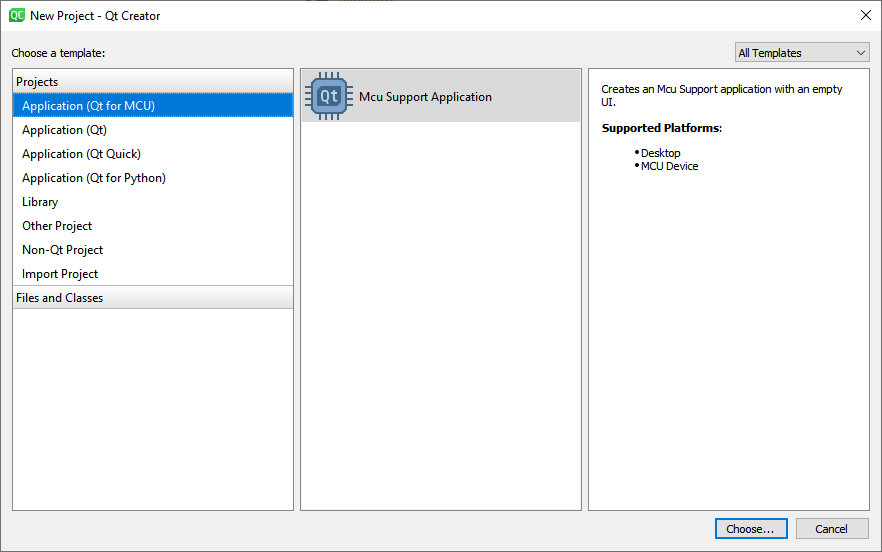This screenshot has width=882, height=552.
Task: Click the Mcu Support Application template name
Action: (x=425, y=97)
